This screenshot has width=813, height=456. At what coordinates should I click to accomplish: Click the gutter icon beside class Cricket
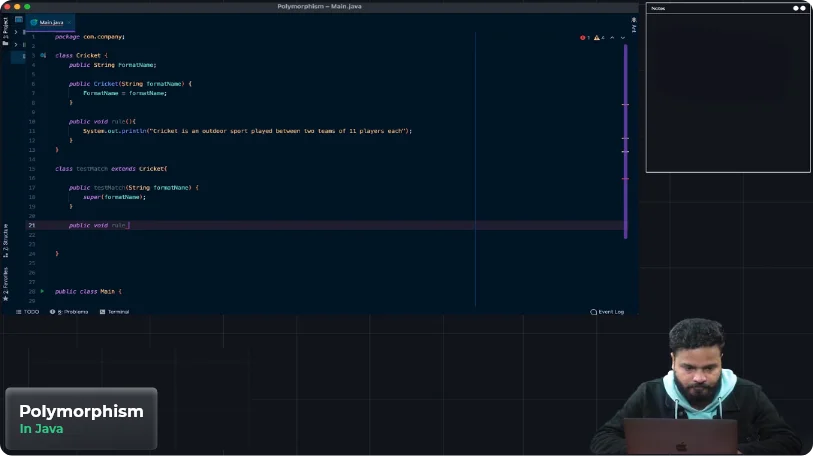[43, 56]
